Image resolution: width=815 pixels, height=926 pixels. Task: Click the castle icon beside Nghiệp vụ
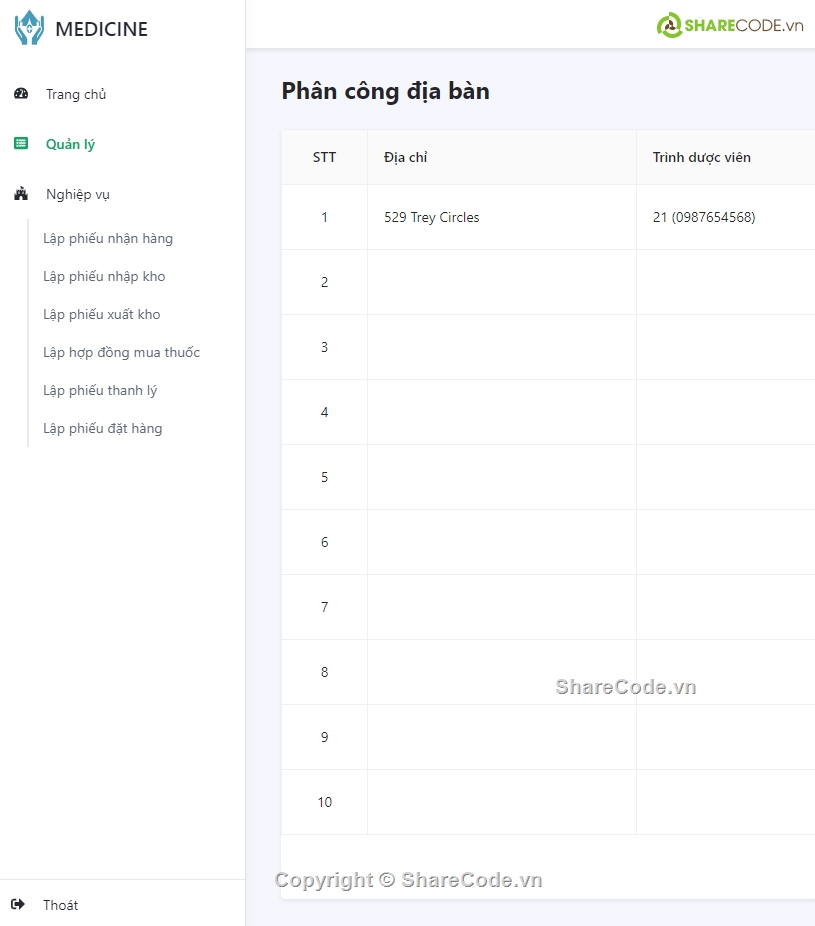click(21, 194)
